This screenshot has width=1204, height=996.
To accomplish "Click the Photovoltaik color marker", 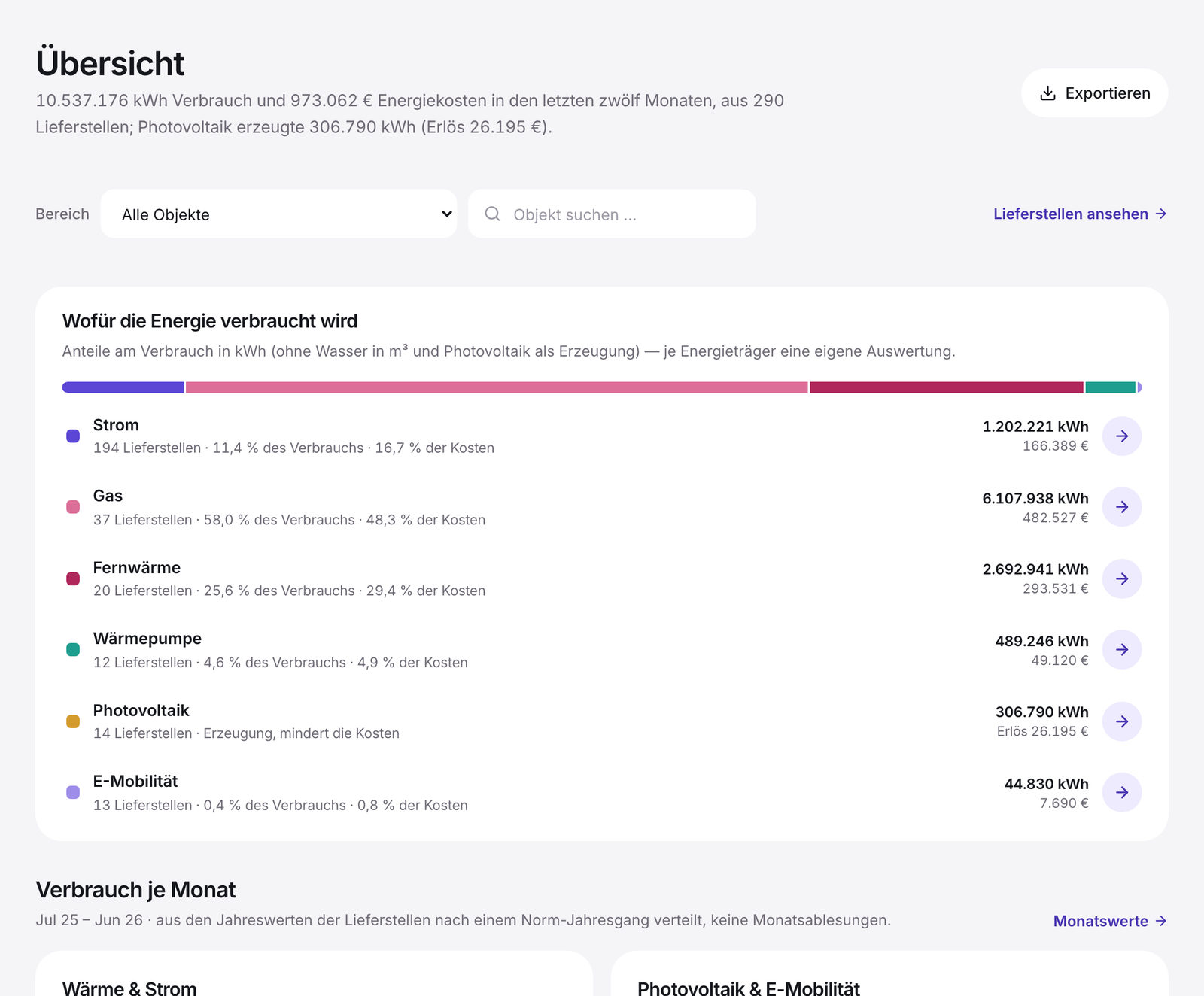I will [73, 721].
